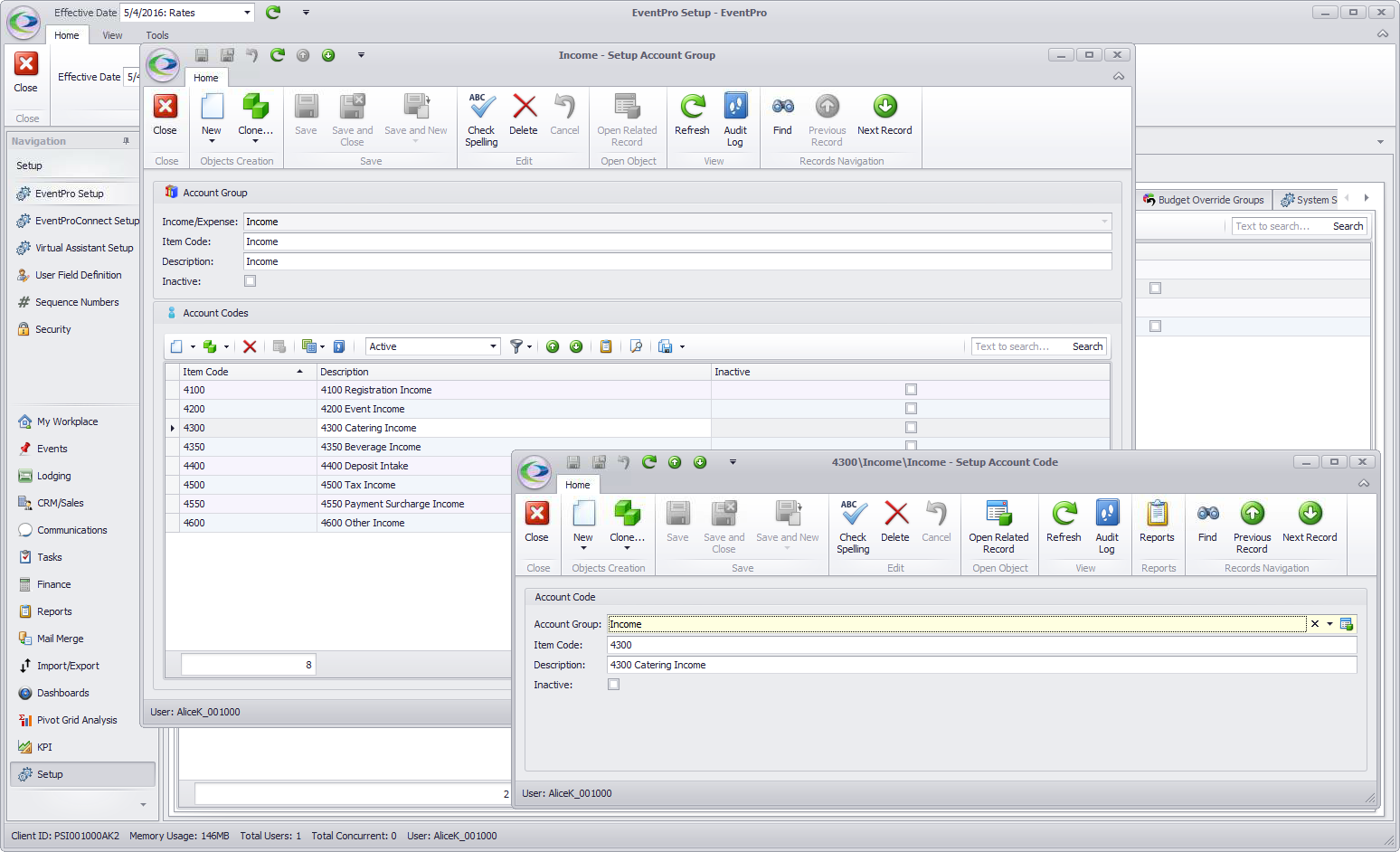Click Delete in Setup Account Group ribbon
Screen dimensions: 1400x852
tap(524, 115)
